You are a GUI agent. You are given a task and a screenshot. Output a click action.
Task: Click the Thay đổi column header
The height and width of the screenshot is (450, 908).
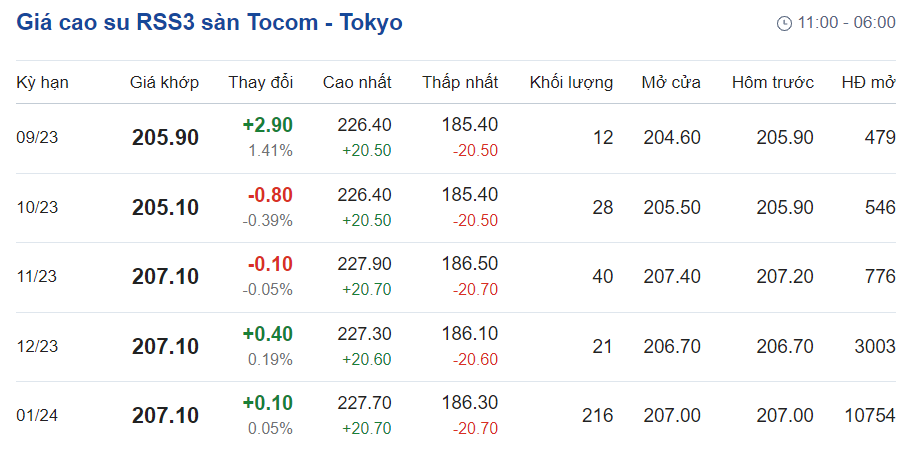point(260,82)
